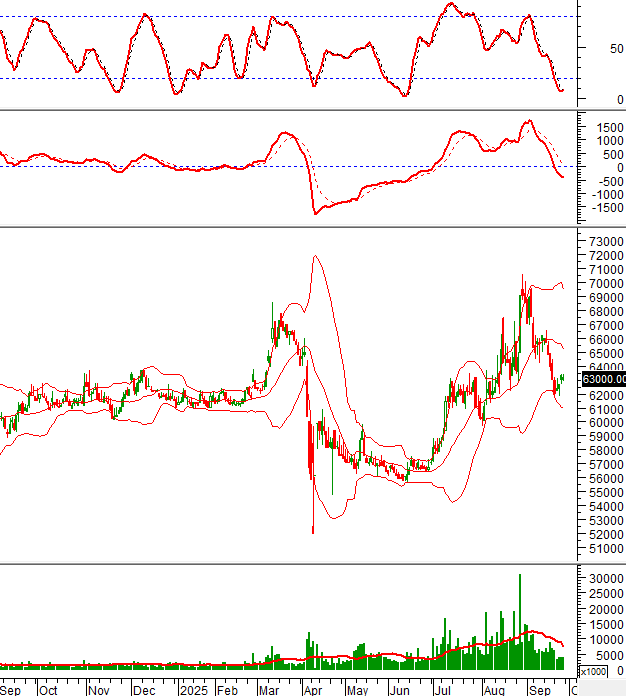The width and height of the screenshot is (626, 696).
Task: Click the 57000 price axis label
Action: point(604,465)
